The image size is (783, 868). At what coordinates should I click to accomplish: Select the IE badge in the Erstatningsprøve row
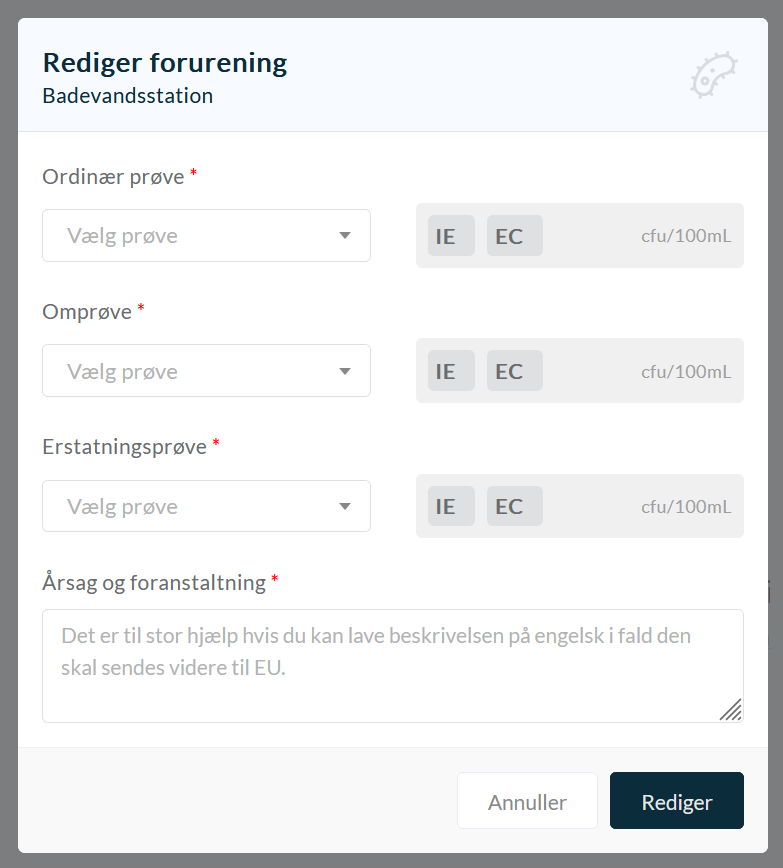[x=451, y=506]
